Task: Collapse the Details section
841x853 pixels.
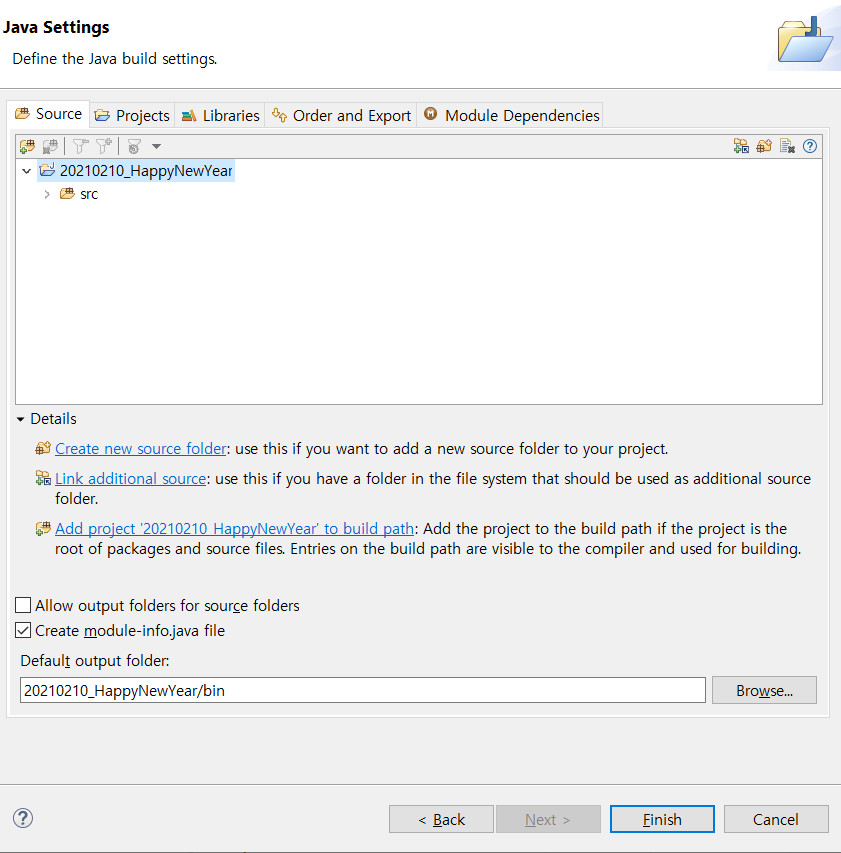Action: 22,418
